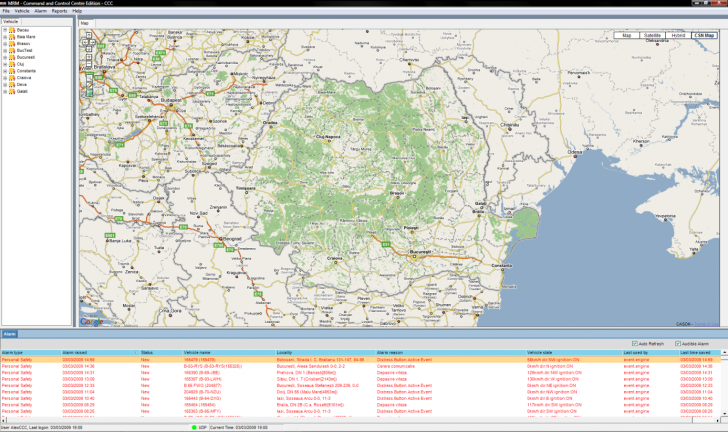Viewport: 728px width, 432px height.
Task: Expand the Bucuresti tree node
Action: pos(5,57)
